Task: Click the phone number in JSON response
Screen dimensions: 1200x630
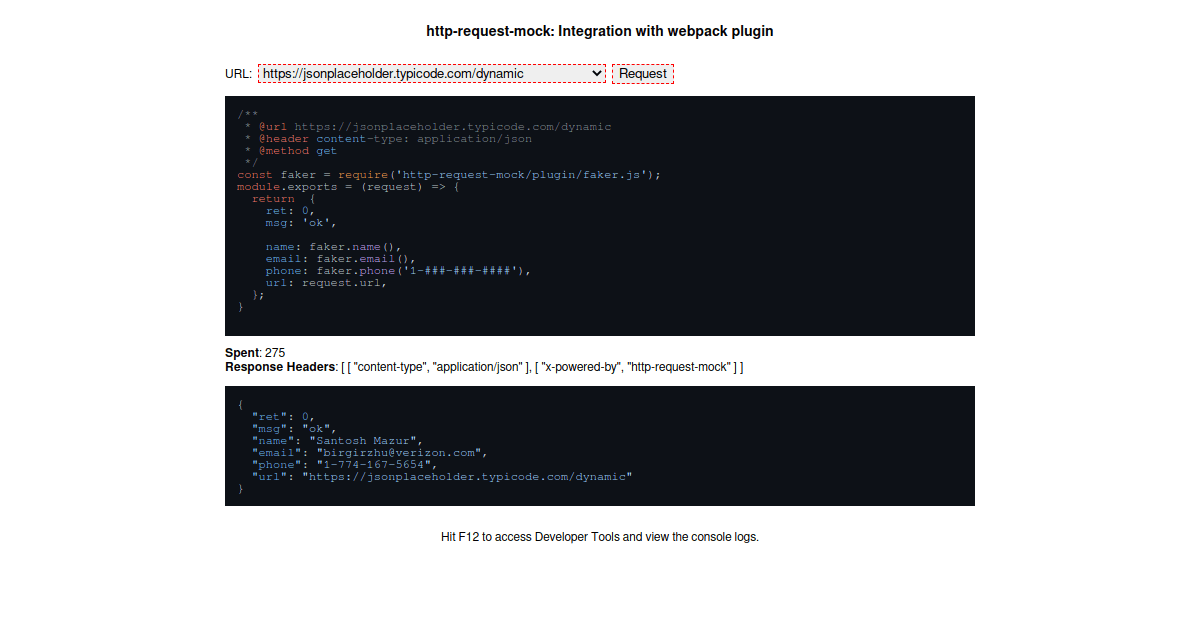Action: click(x=375, y=465)
